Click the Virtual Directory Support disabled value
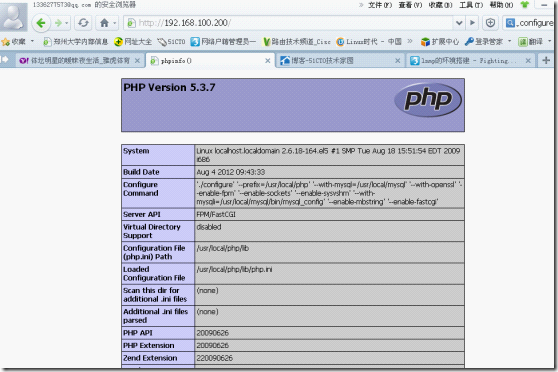Screen dimensions: 558x372 [209, 227]
